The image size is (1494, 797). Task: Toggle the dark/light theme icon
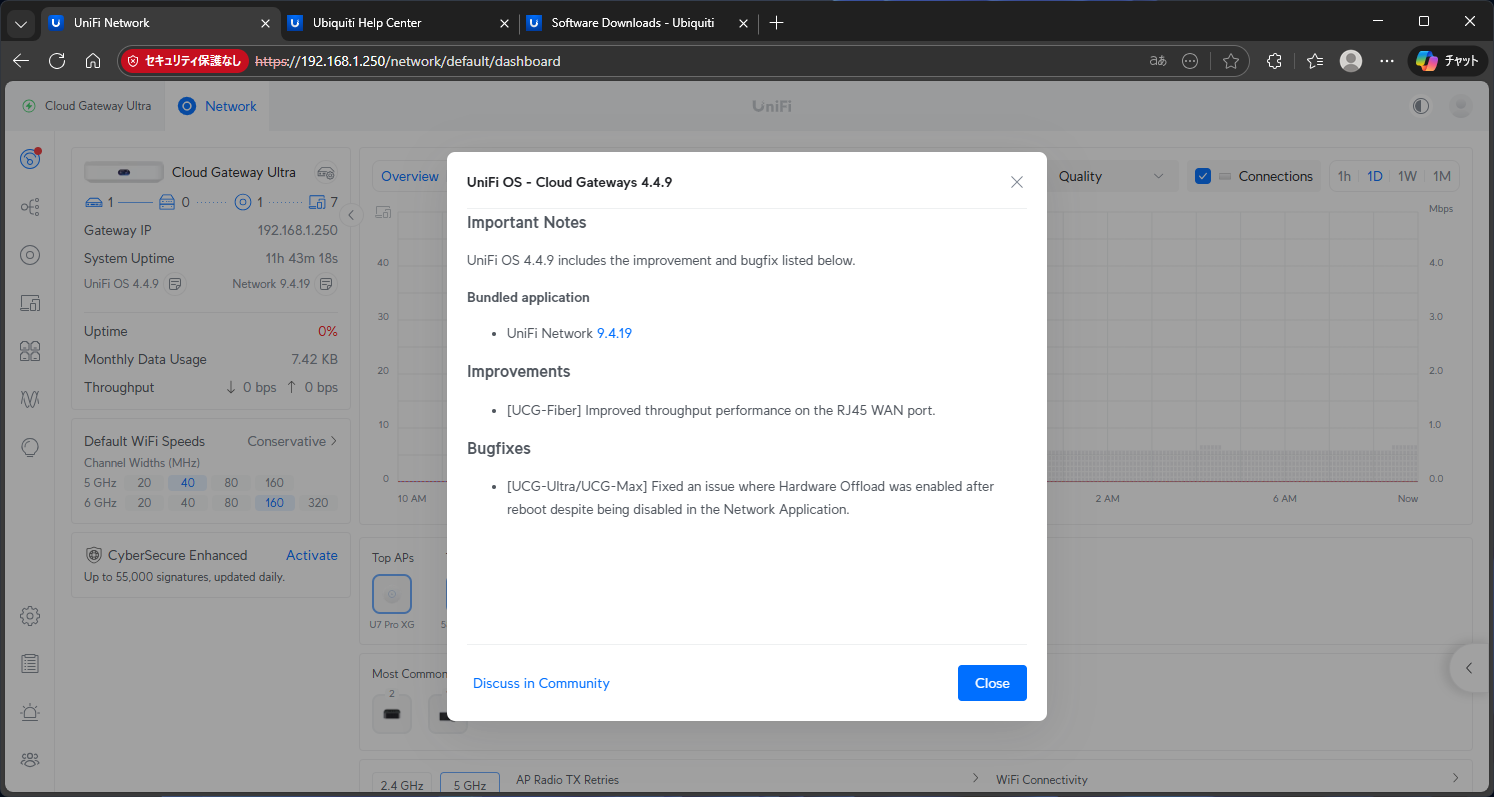tap(1421, 106)
